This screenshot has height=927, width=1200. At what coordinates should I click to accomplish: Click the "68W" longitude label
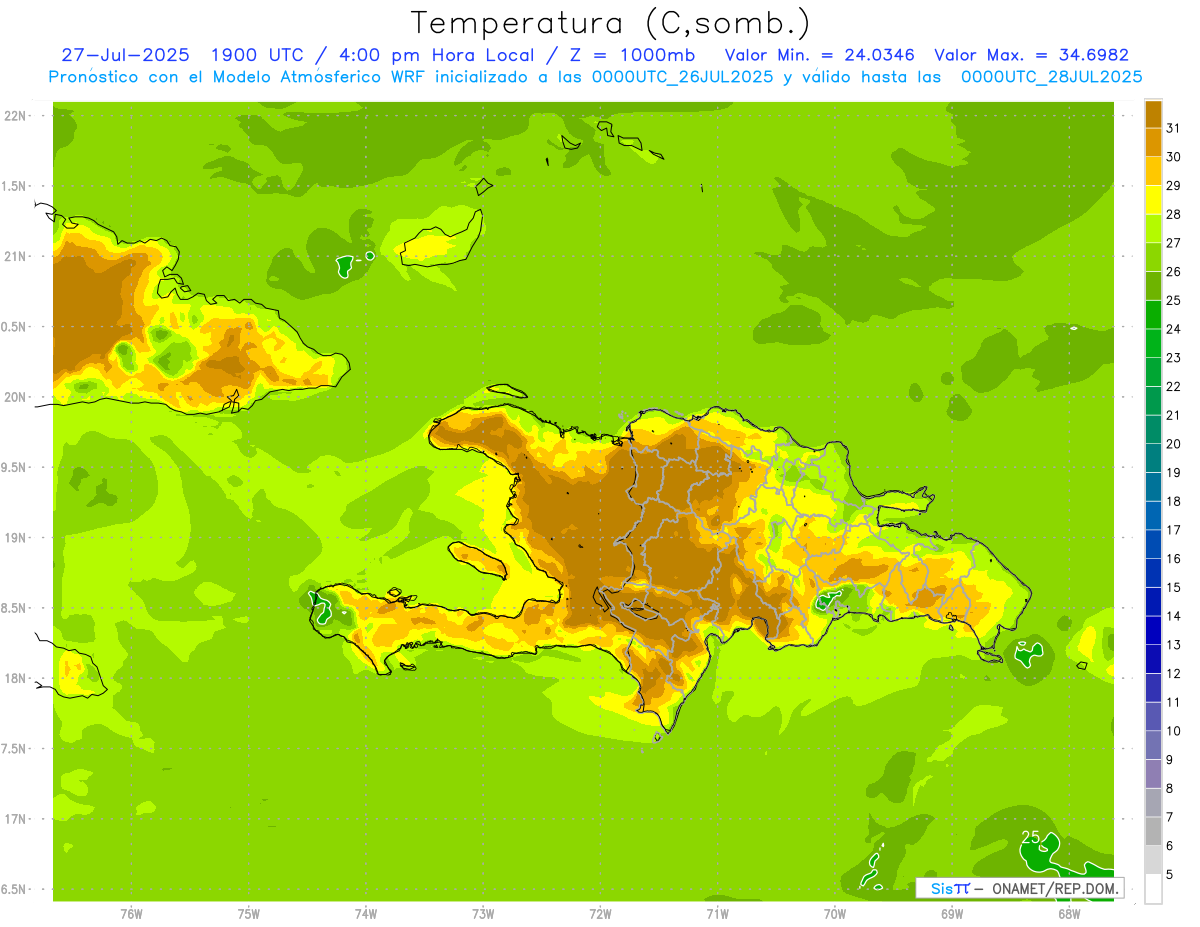point(1069,914)
